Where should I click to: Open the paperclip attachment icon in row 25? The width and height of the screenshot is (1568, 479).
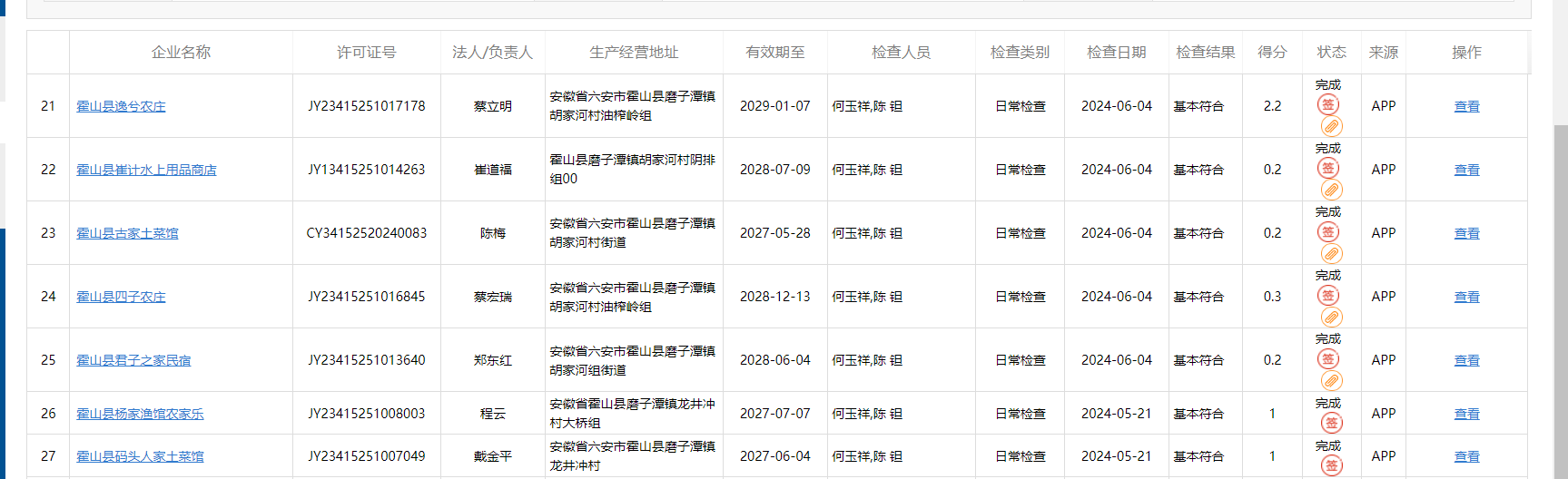click(1331, 380)
